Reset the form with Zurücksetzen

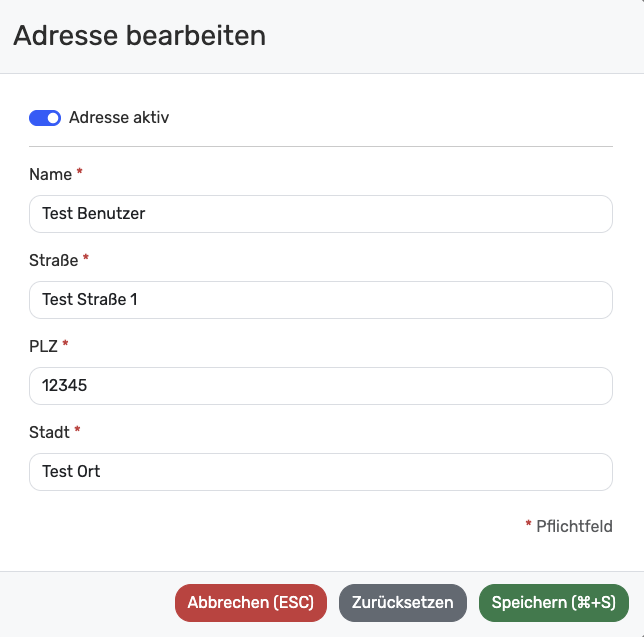403,603
